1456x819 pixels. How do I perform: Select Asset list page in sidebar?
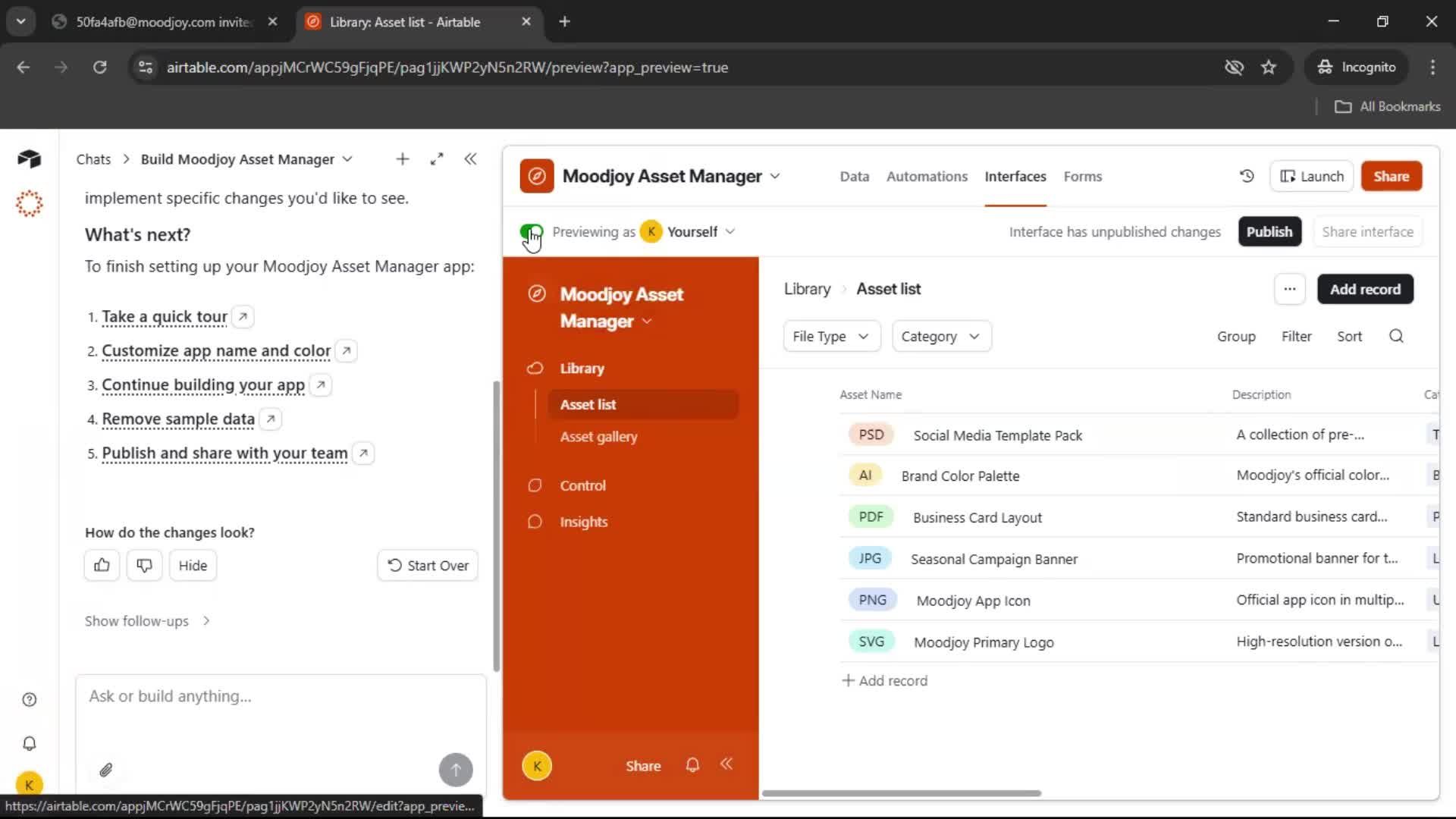tap(643, 404)
